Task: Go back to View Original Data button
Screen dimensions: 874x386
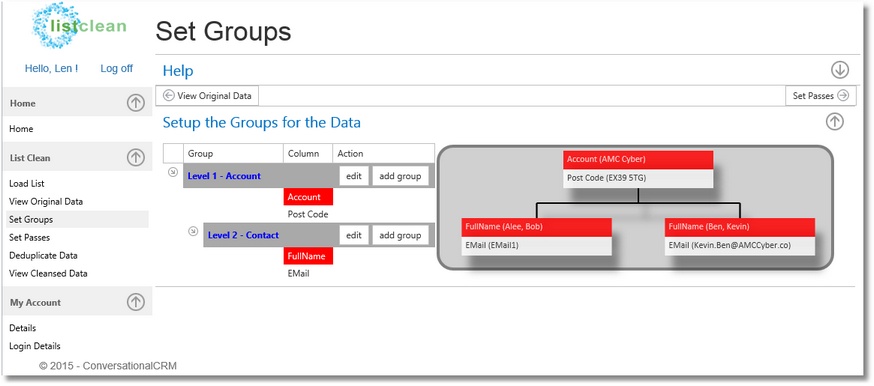Action: pos(207,96)
